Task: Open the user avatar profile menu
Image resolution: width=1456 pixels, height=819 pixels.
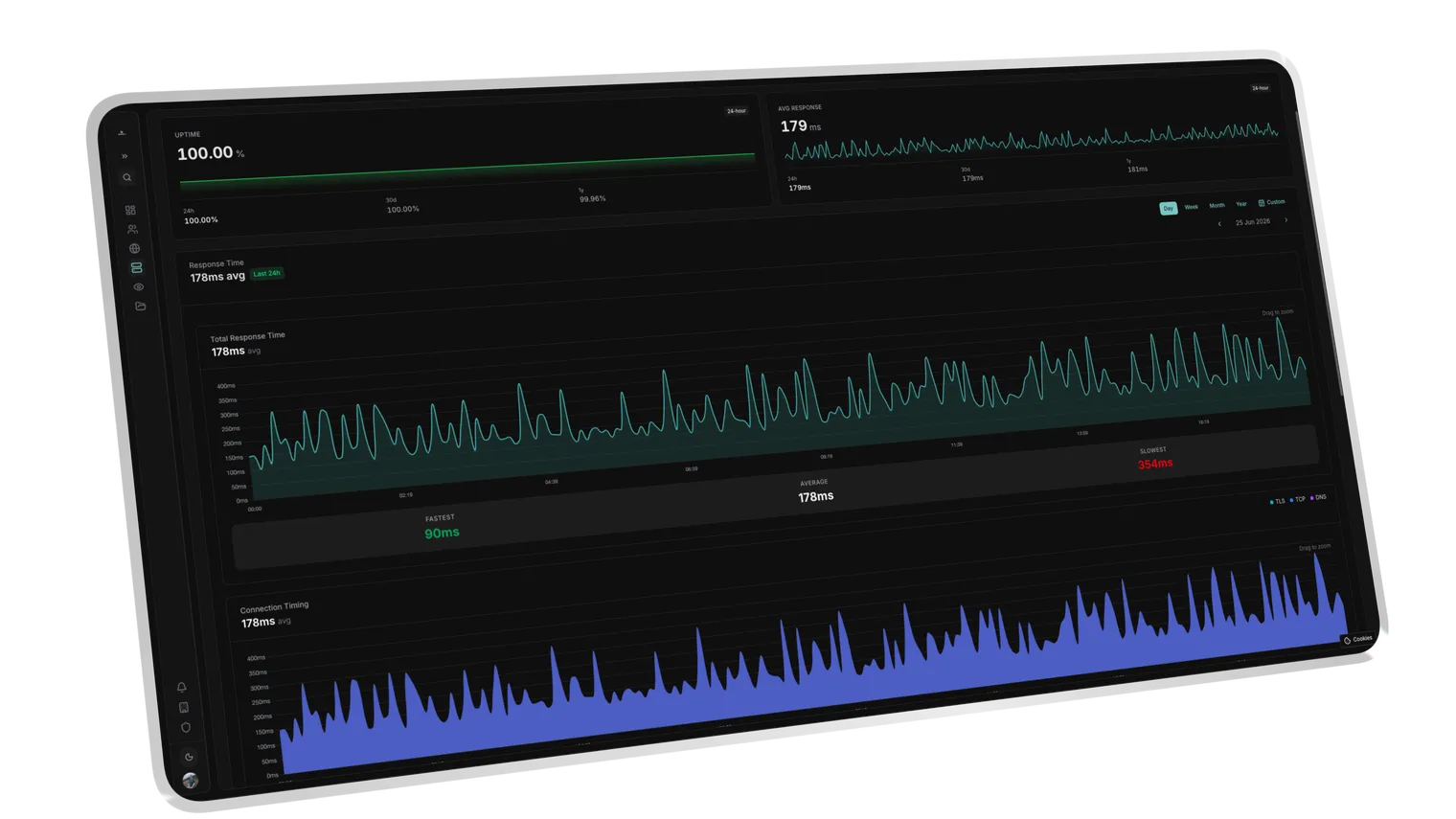Action: (x=191, y=781)
